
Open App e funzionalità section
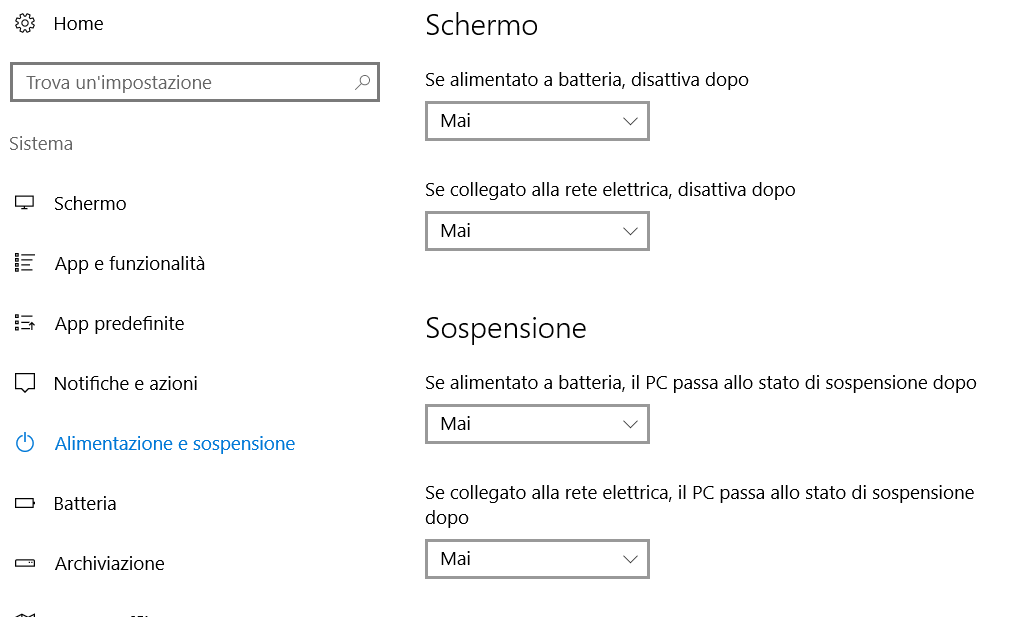coord(130,263)
